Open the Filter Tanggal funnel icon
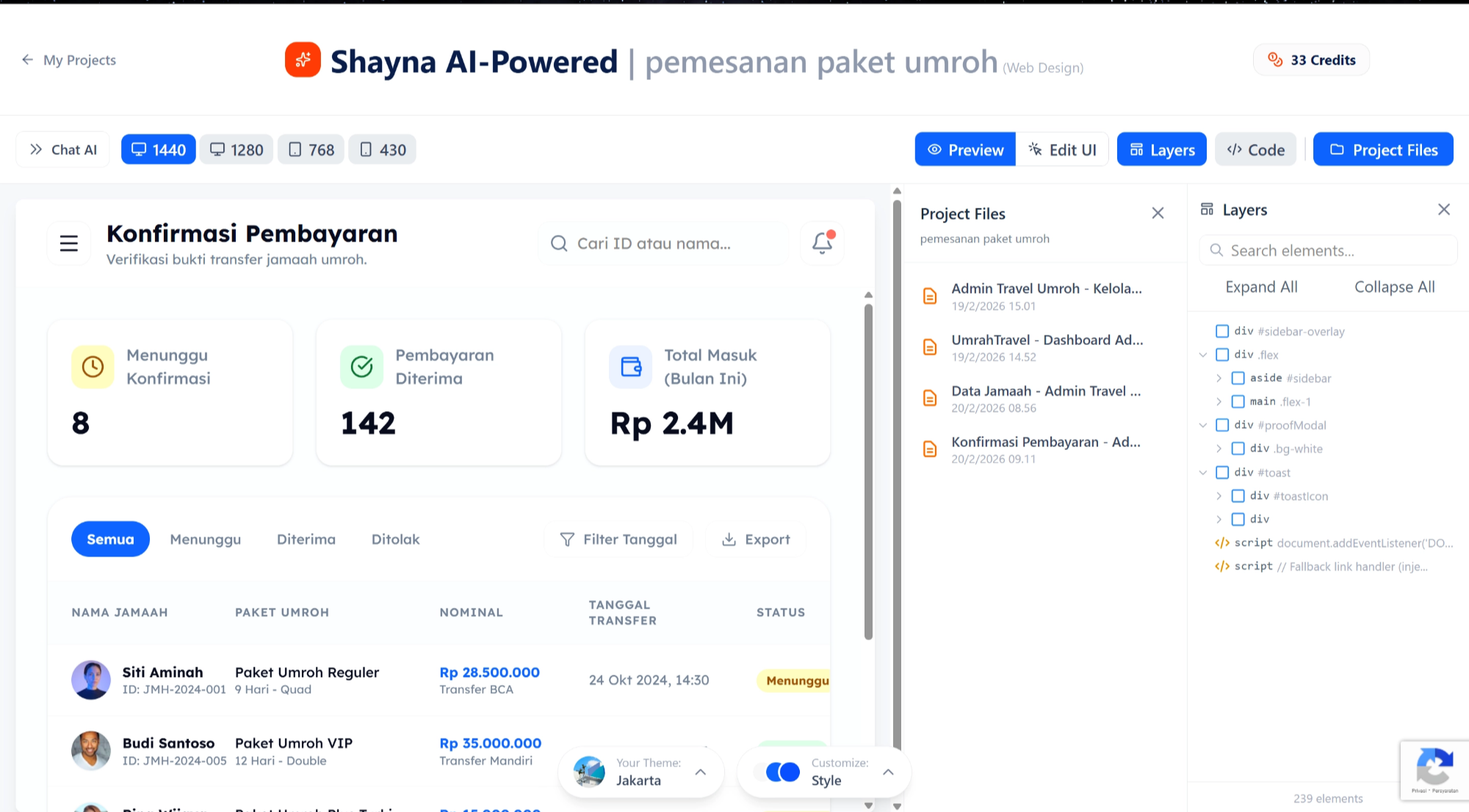This screenshot has height=812, width=1469. (567, 539)
